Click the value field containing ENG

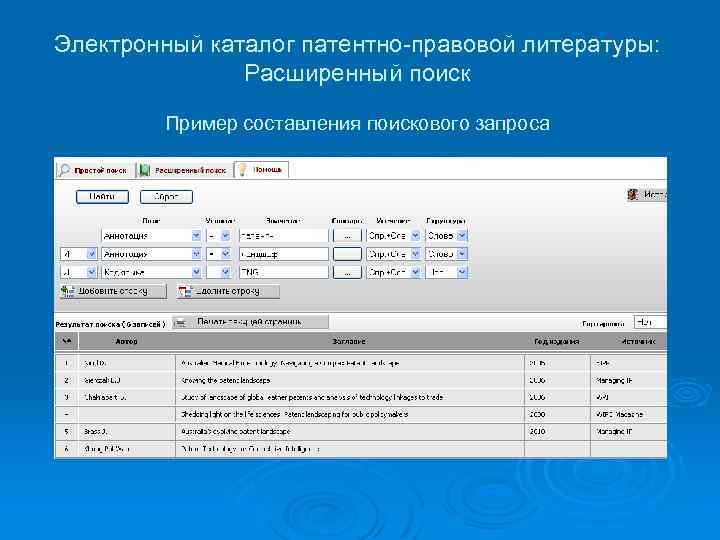[x=284, y=272]
